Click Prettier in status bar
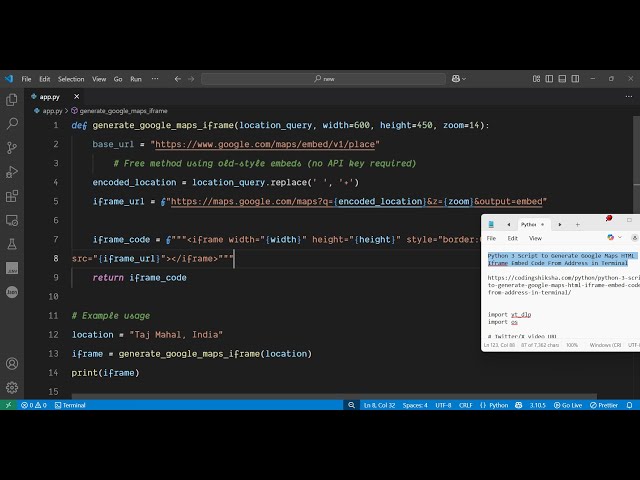Screen dimensions: 640x480 (x=604, y=405)
